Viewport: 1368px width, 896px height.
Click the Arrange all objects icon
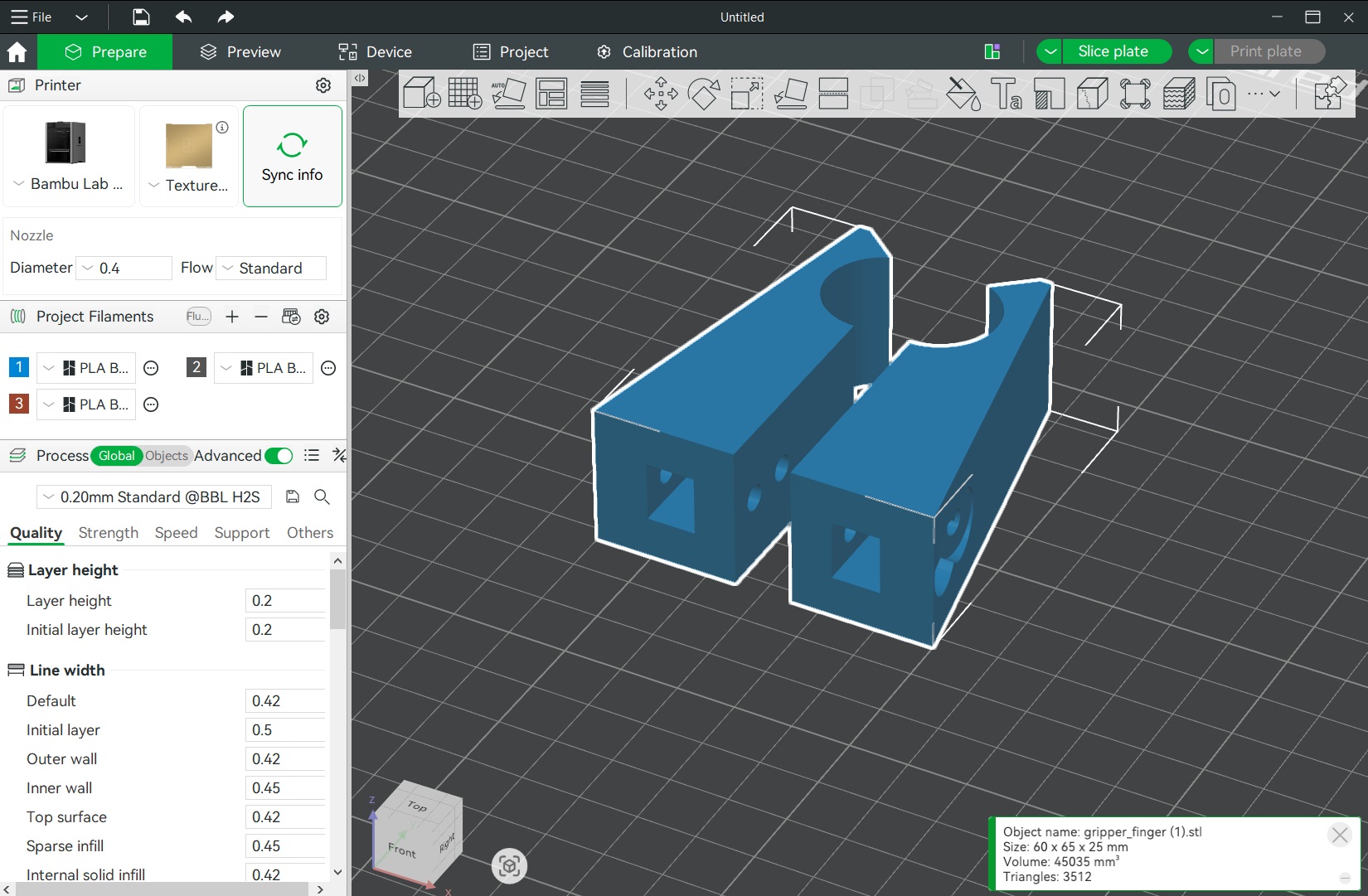coord(551,94)
